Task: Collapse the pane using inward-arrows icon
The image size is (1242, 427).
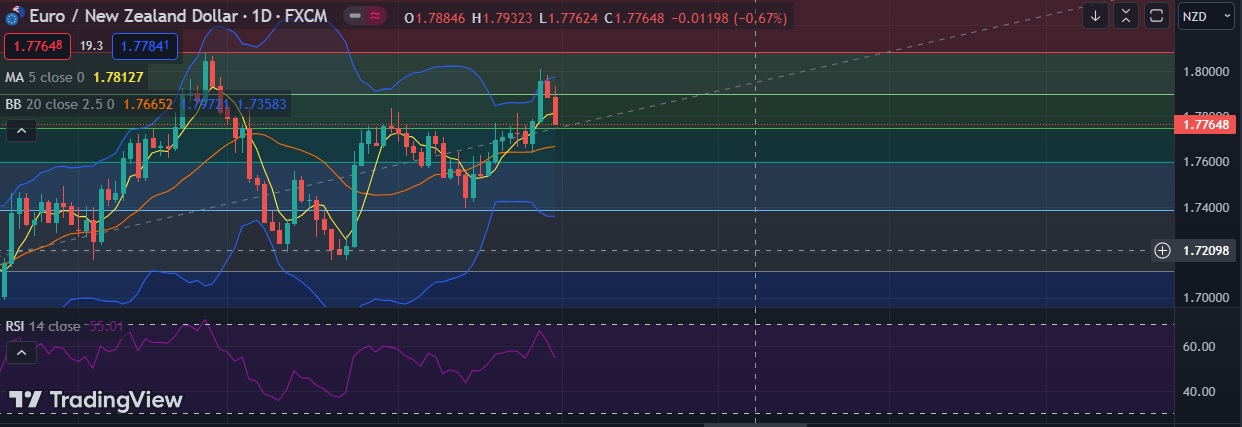Action: point(1126,16)
